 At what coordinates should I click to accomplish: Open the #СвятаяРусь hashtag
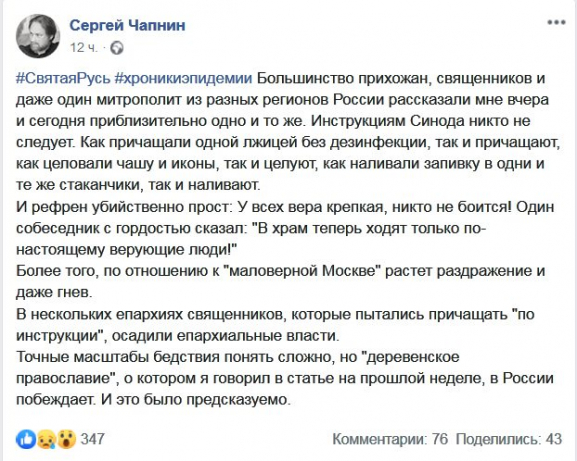63,78
